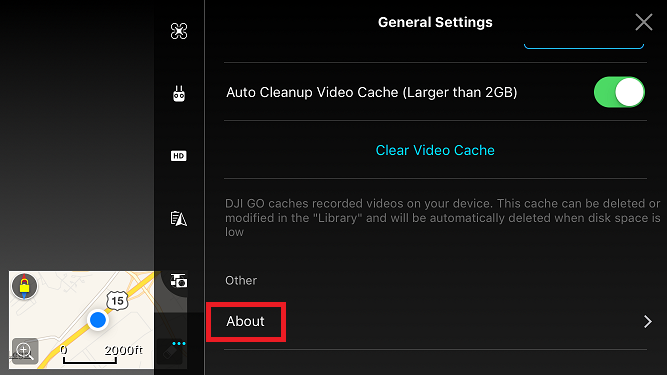667x375 pixels.
Task: Select the HD image transmission settings icon
Action: coord(179,156)
